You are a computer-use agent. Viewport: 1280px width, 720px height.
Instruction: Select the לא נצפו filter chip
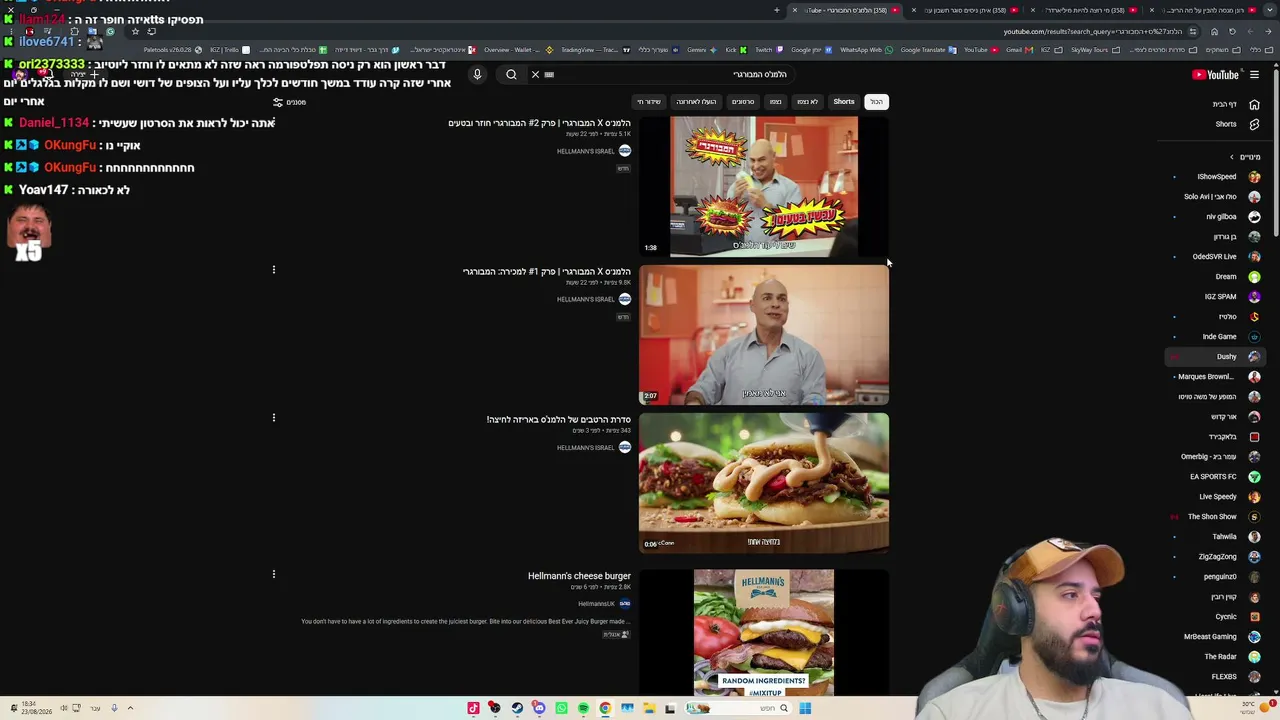click(x=807, y=102)
